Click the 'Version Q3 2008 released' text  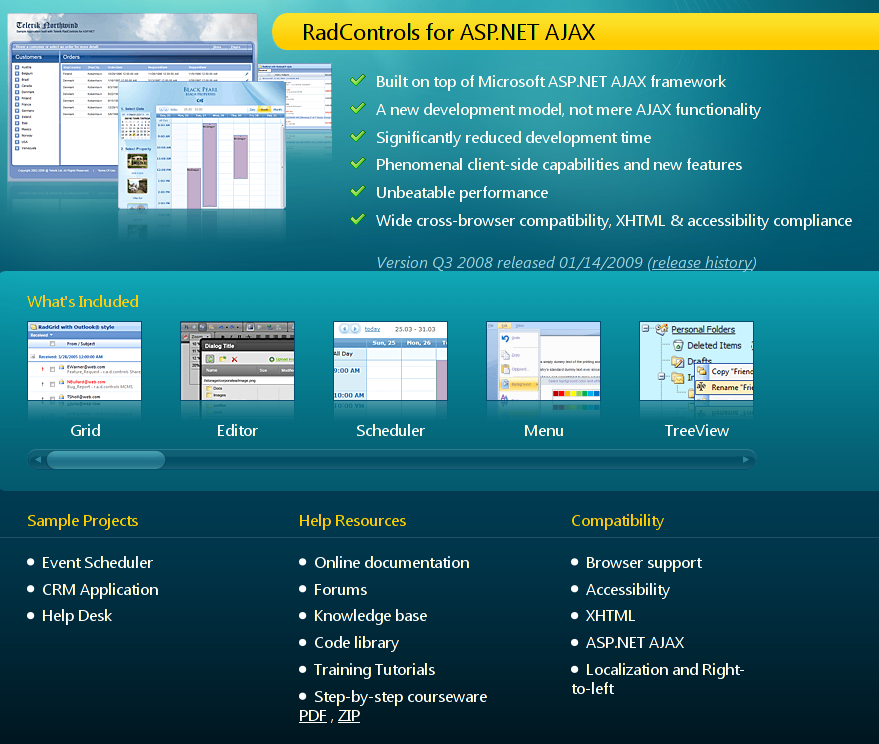(x=510, y=262)
